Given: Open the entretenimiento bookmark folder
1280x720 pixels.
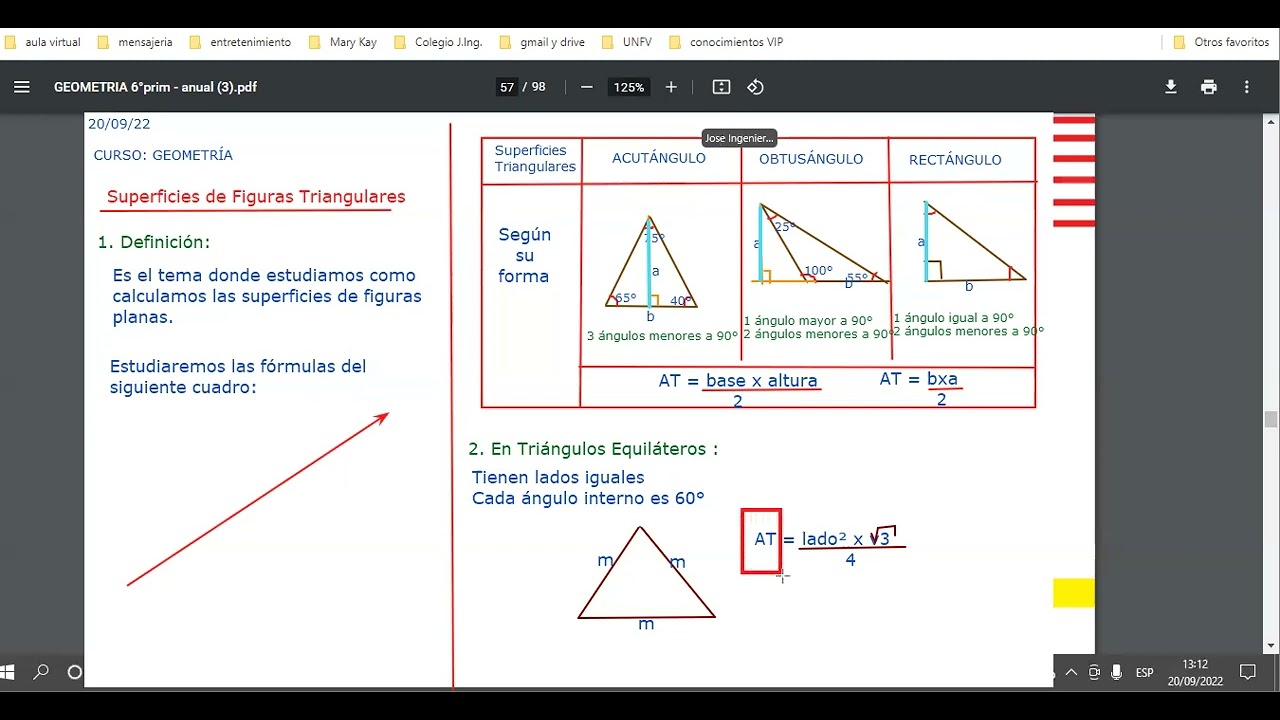Looking at the screenshot, I should [240, 42].
